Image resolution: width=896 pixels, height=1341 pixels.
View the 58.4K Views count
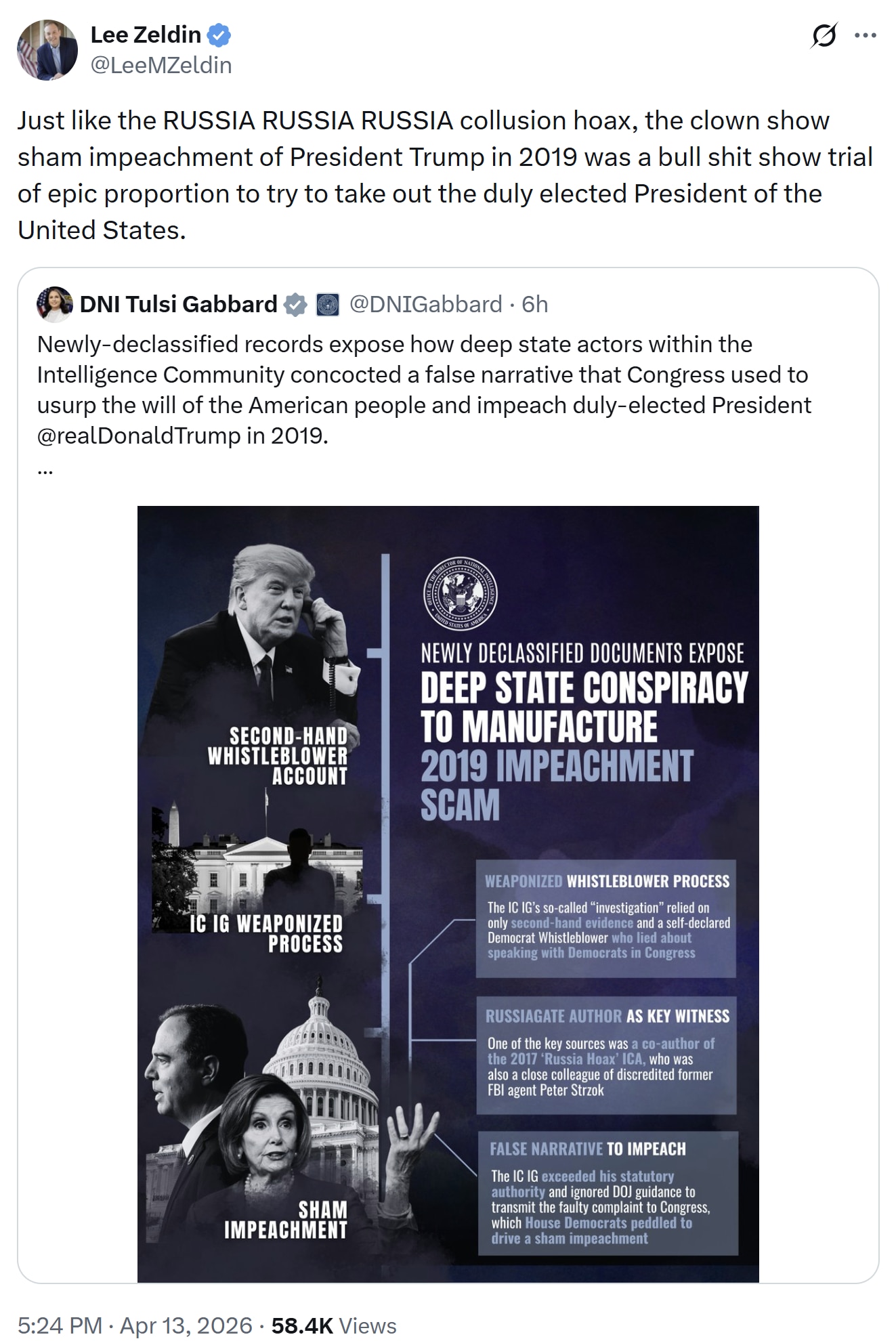[x=334, y=1325]
